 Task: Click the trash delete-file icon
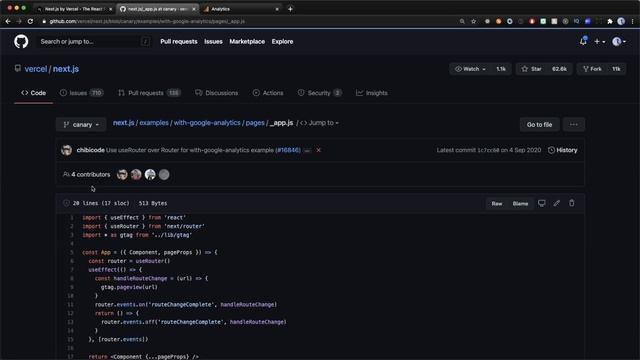pyautogui.click(x=572, y=203)
